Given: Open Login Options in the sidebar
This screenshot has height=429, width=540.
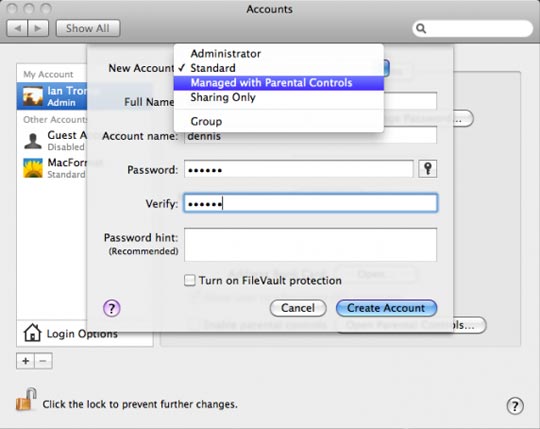Looking at the screenshot, I should click(84, 333).
